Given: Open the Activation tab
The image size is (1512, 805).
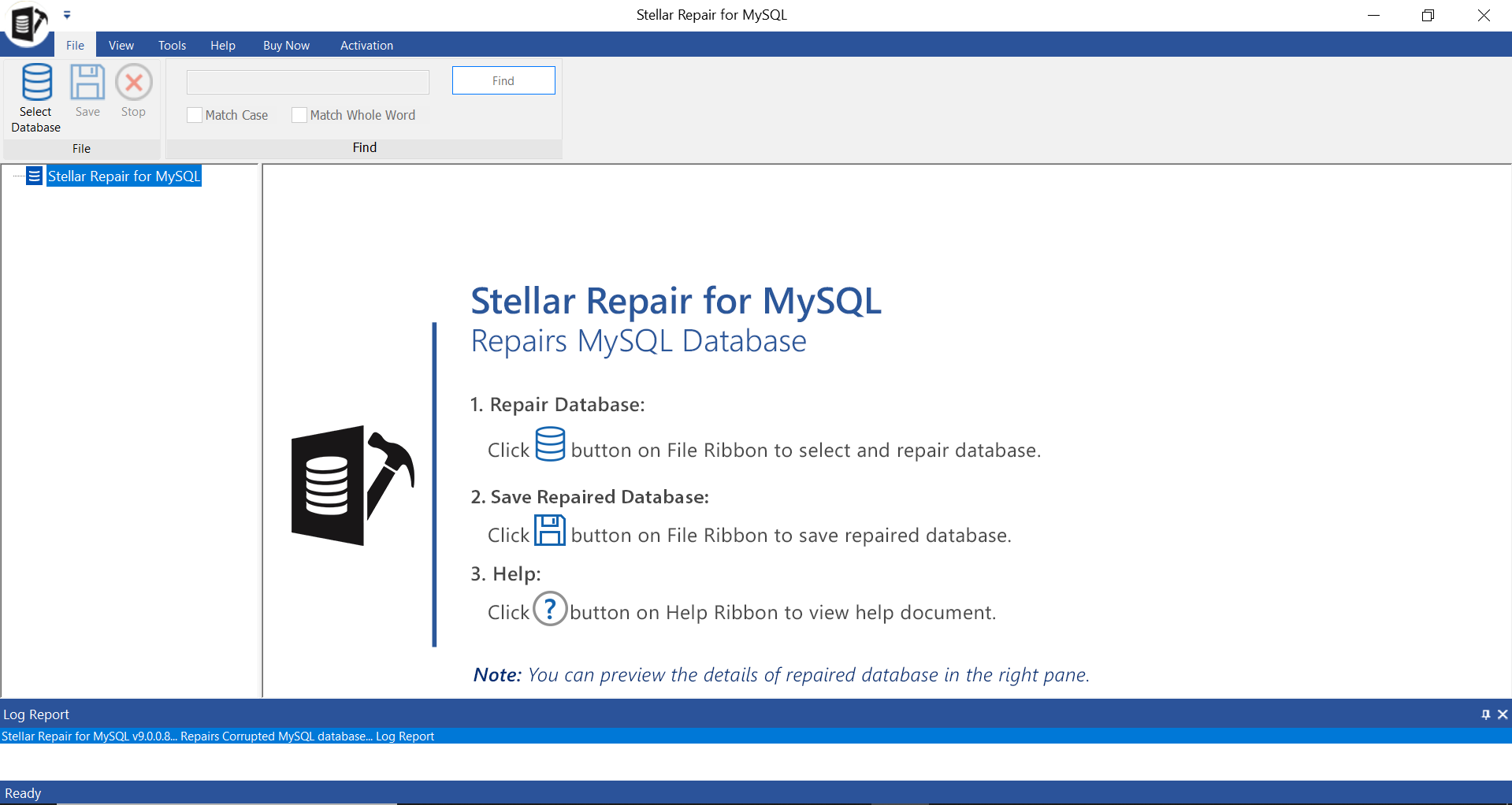Looking at the screenshot, I should point(367,45).
